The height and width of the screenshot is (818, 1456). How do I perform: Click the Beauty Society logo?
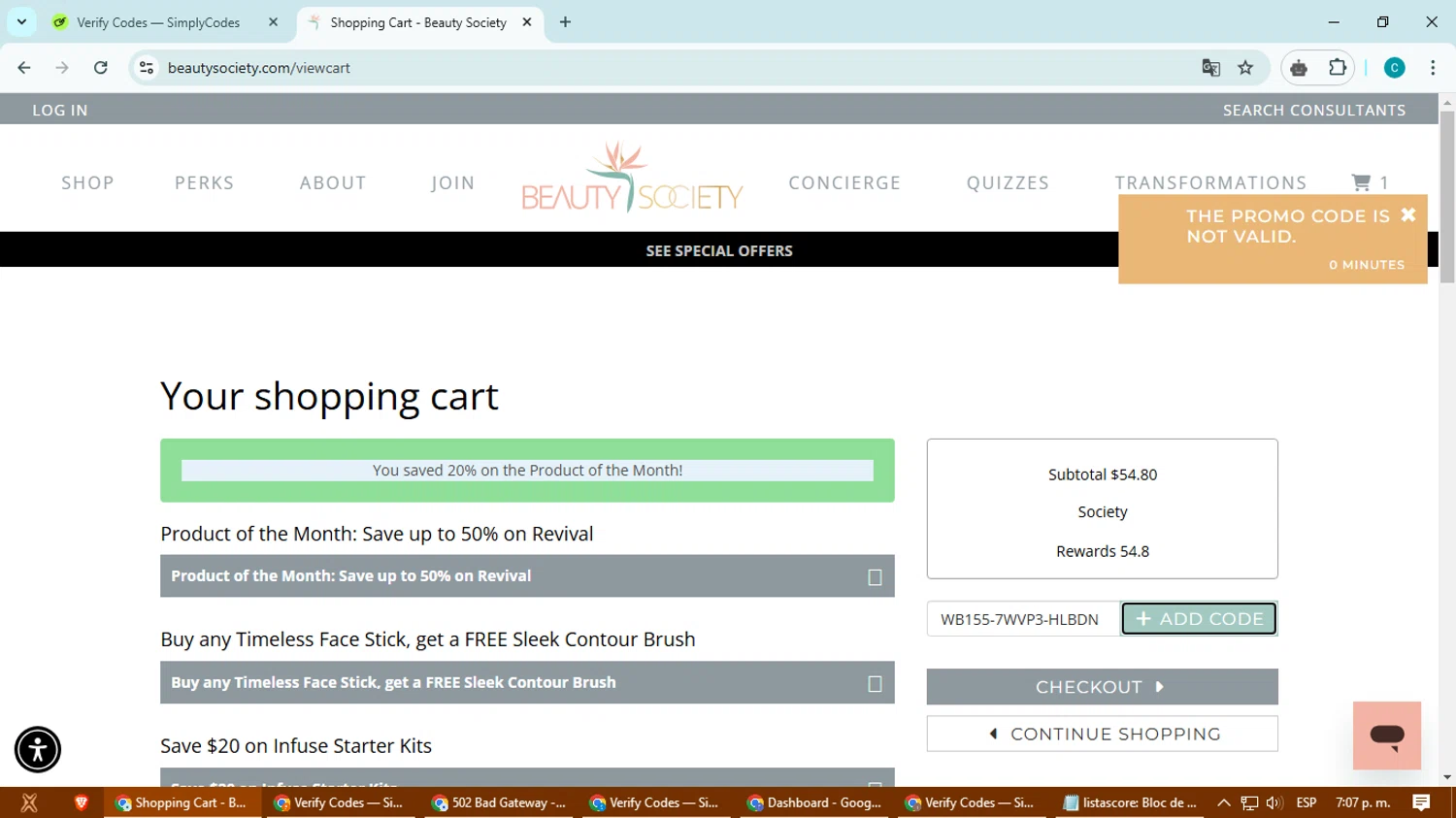tap(632, 178)
